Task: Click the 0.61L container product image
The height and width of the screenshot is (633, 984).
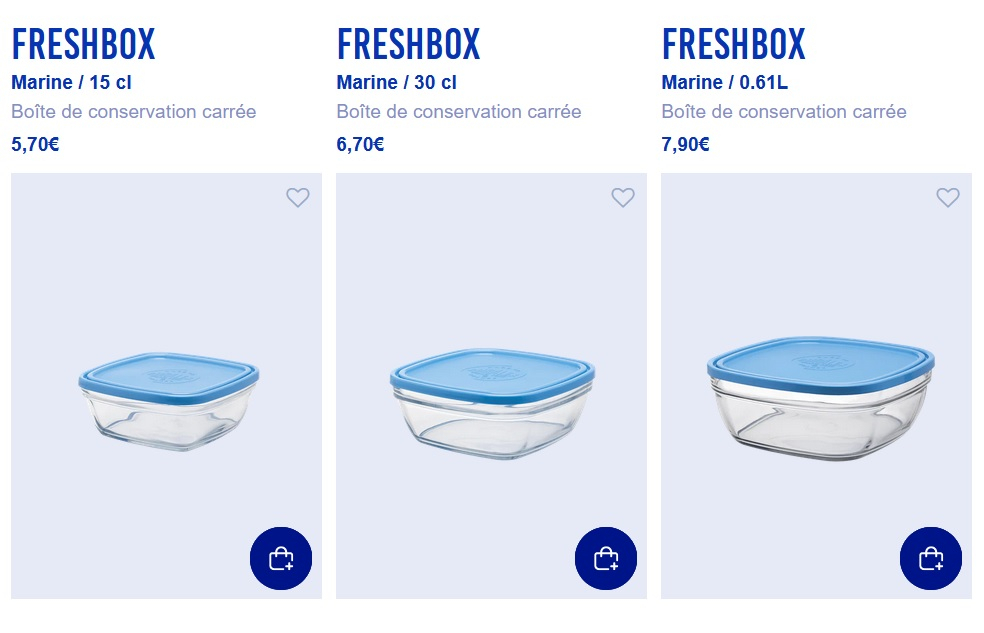Action: pos(820,400)
